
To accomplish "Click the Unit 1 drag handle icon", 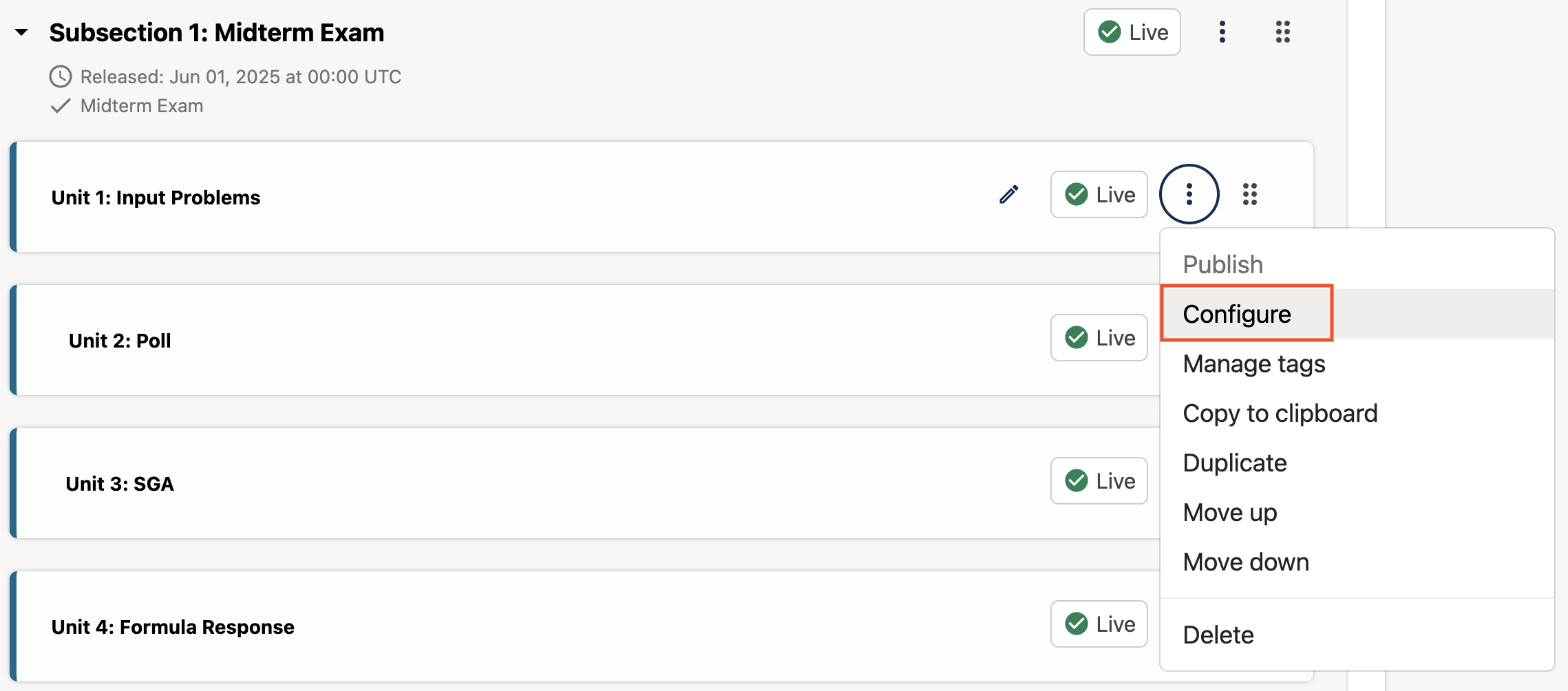I will [x=1250, y=195].
